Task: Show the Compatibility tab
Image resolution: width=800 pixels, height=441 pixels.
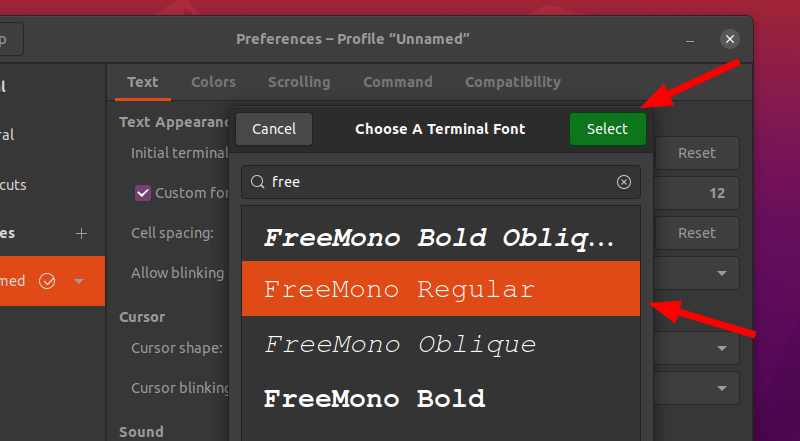Action: [x=512, y=82]
